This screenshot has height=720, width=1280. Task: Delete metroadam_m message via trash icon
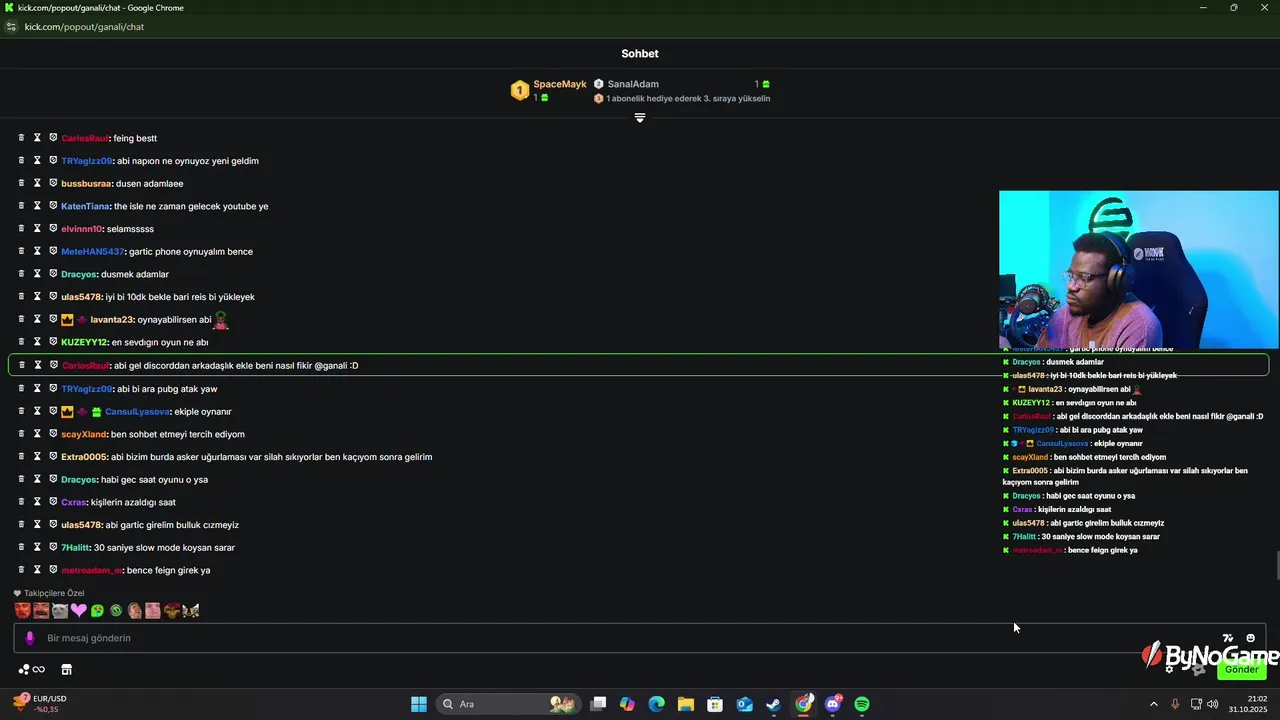tap(21, 570)
